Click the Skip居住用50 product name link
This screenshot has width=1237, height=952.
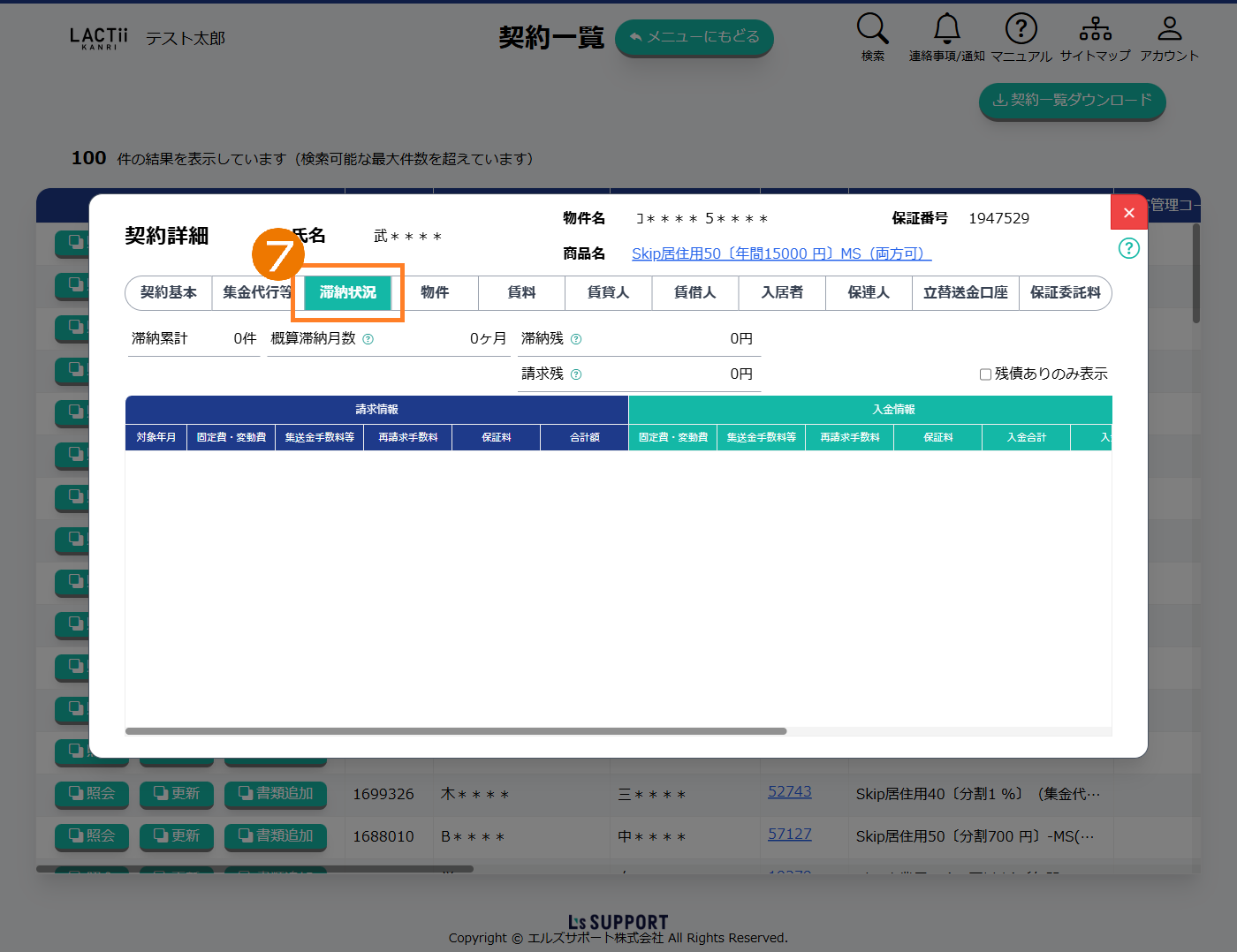(x=781, y=254)
